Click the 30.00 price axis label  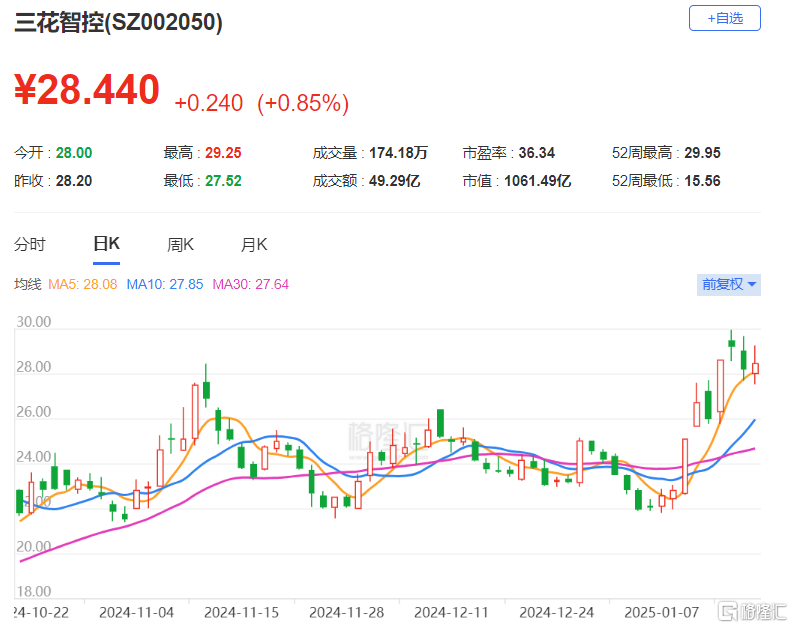click(34, 322)
